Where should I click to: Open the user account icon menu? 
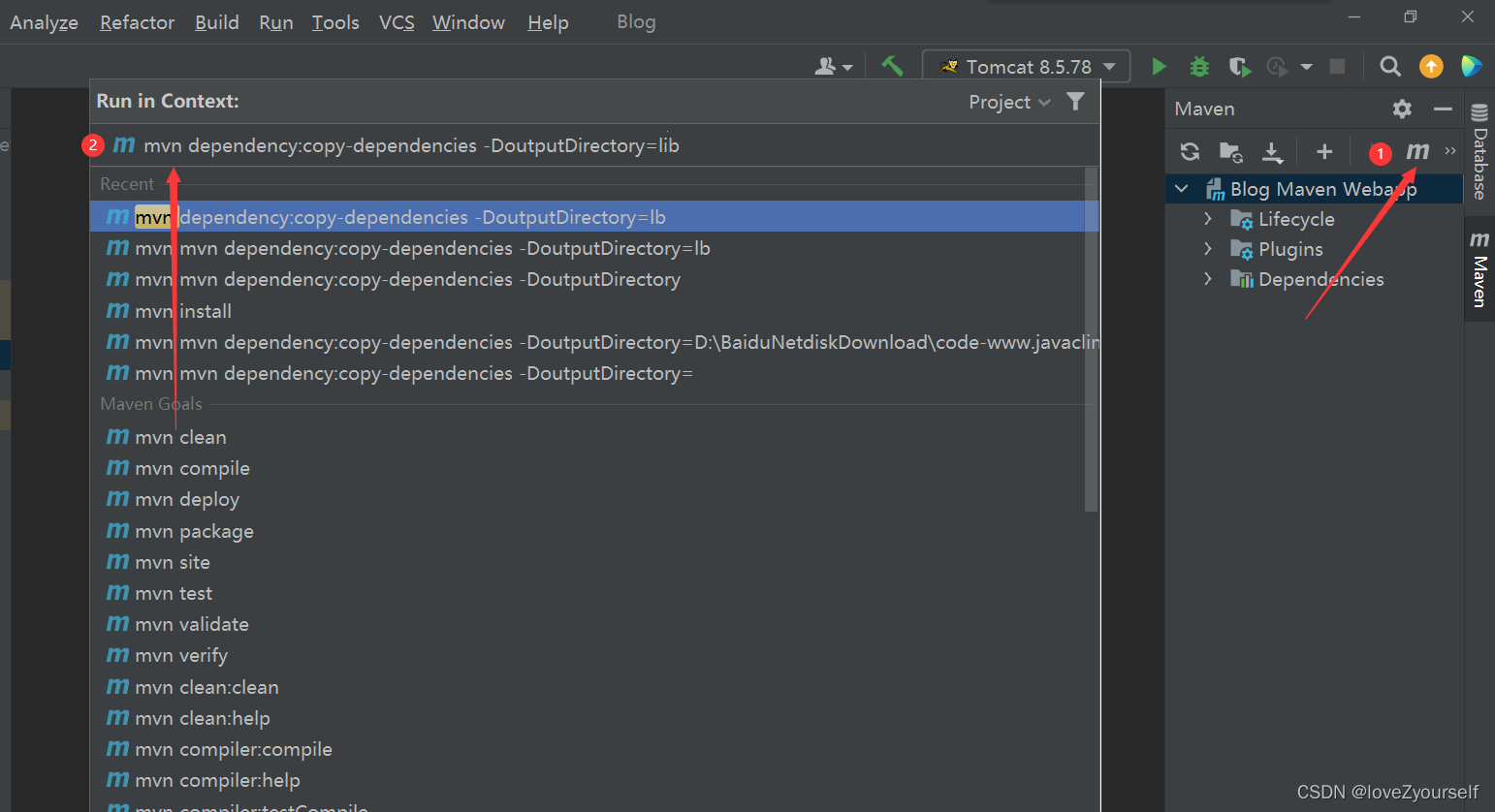(x=834, y=66)
